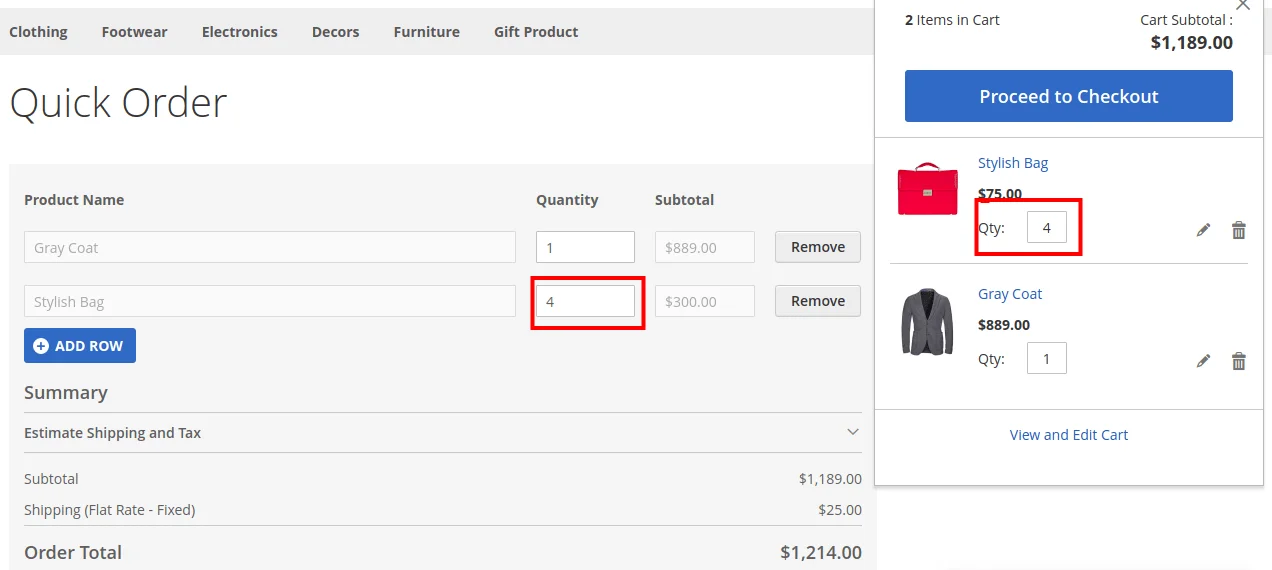Viewport: 1272px width, 570px height.
Task: Open the Furniture menu
Action: pyautogui.click(x=427, y=32)
